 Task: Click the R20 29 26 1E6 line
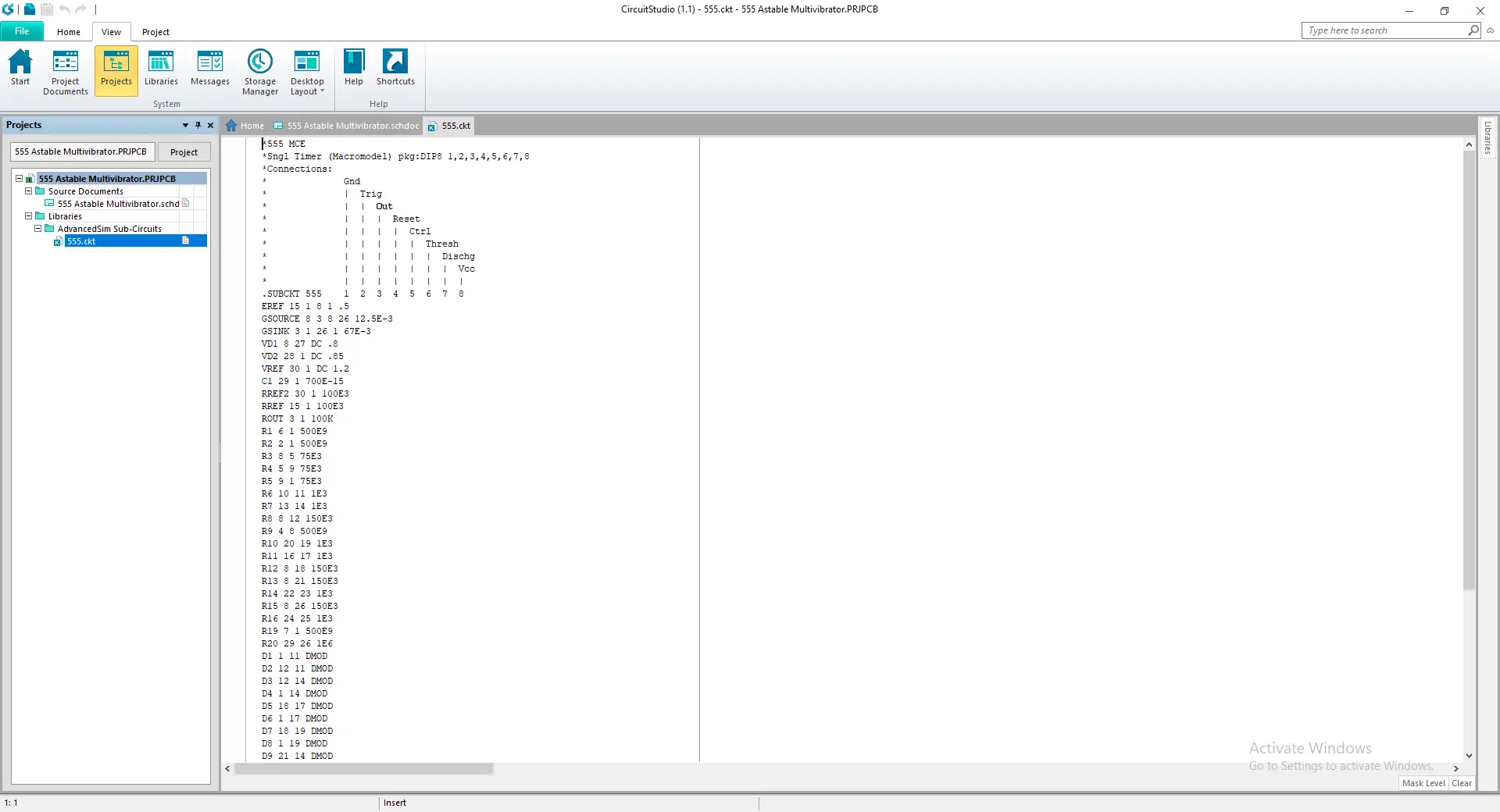pyautogui.click(x=297, y=643)
